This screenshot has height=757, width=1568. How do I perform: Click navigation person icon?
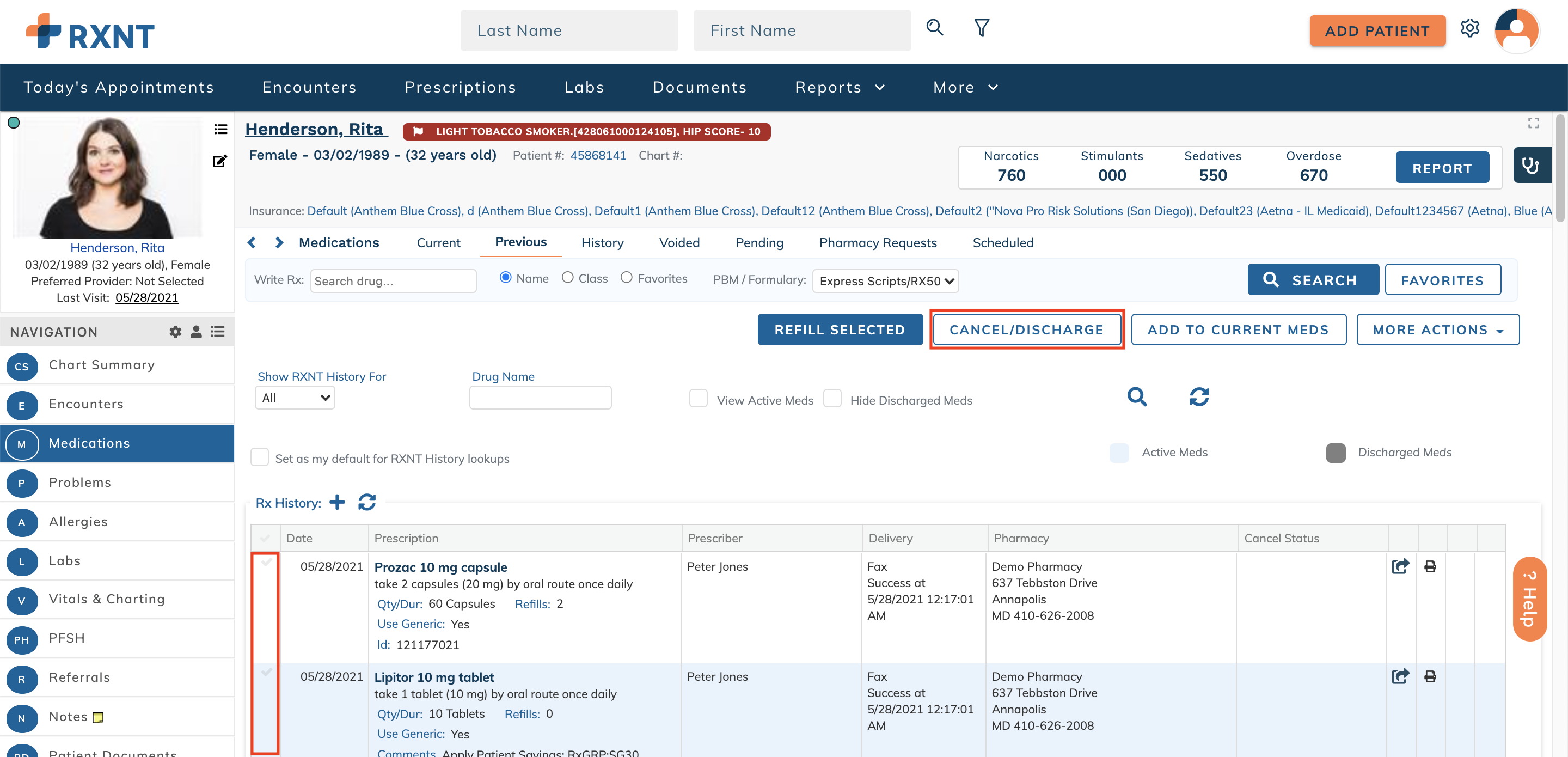pyautogui.click(x=196, y=331)
